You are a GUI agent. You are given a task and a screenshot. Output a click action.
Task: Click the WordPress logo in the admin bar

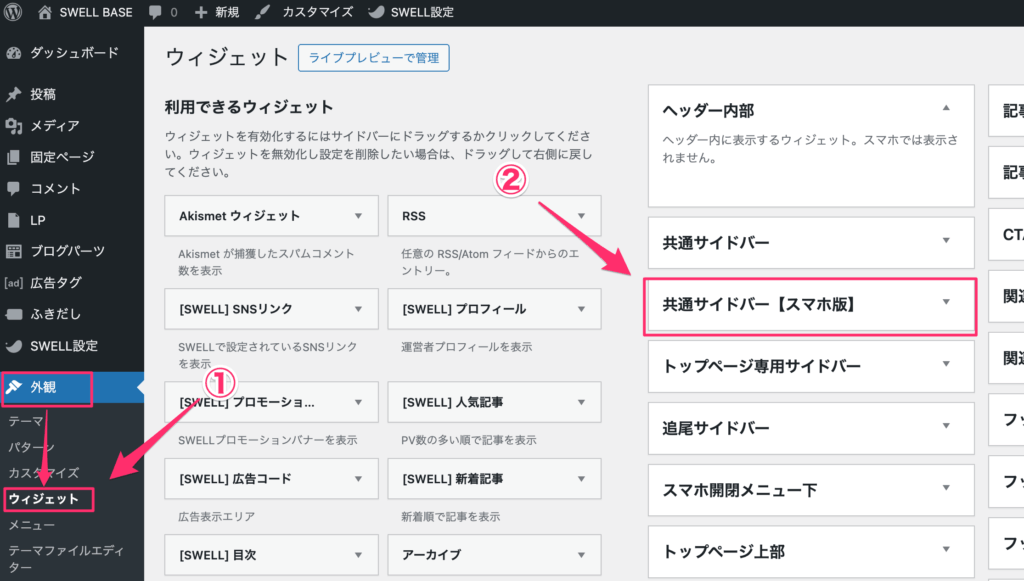(x=11, y=12)
